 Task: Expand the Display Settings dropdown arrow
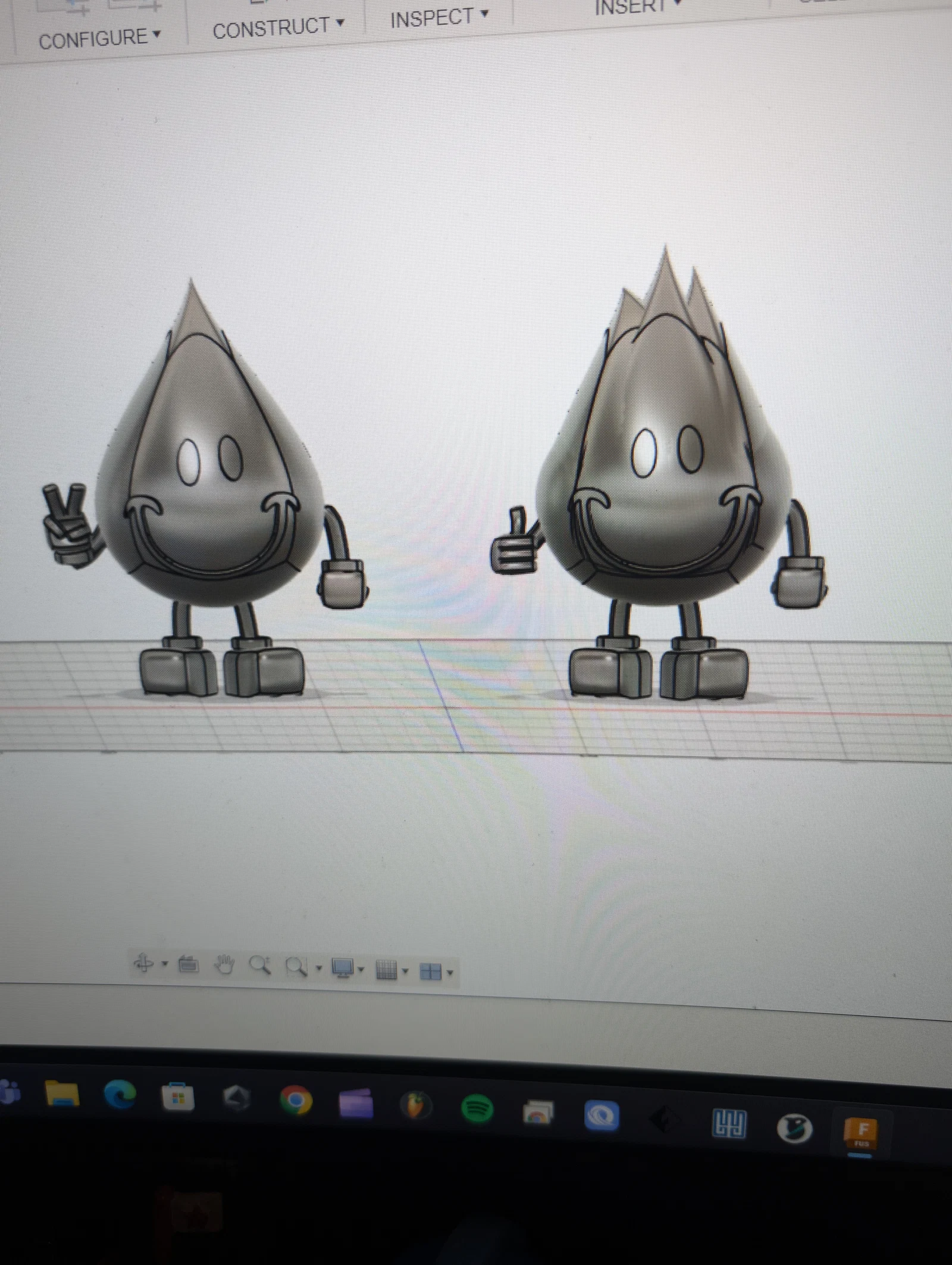coord(361,970)
